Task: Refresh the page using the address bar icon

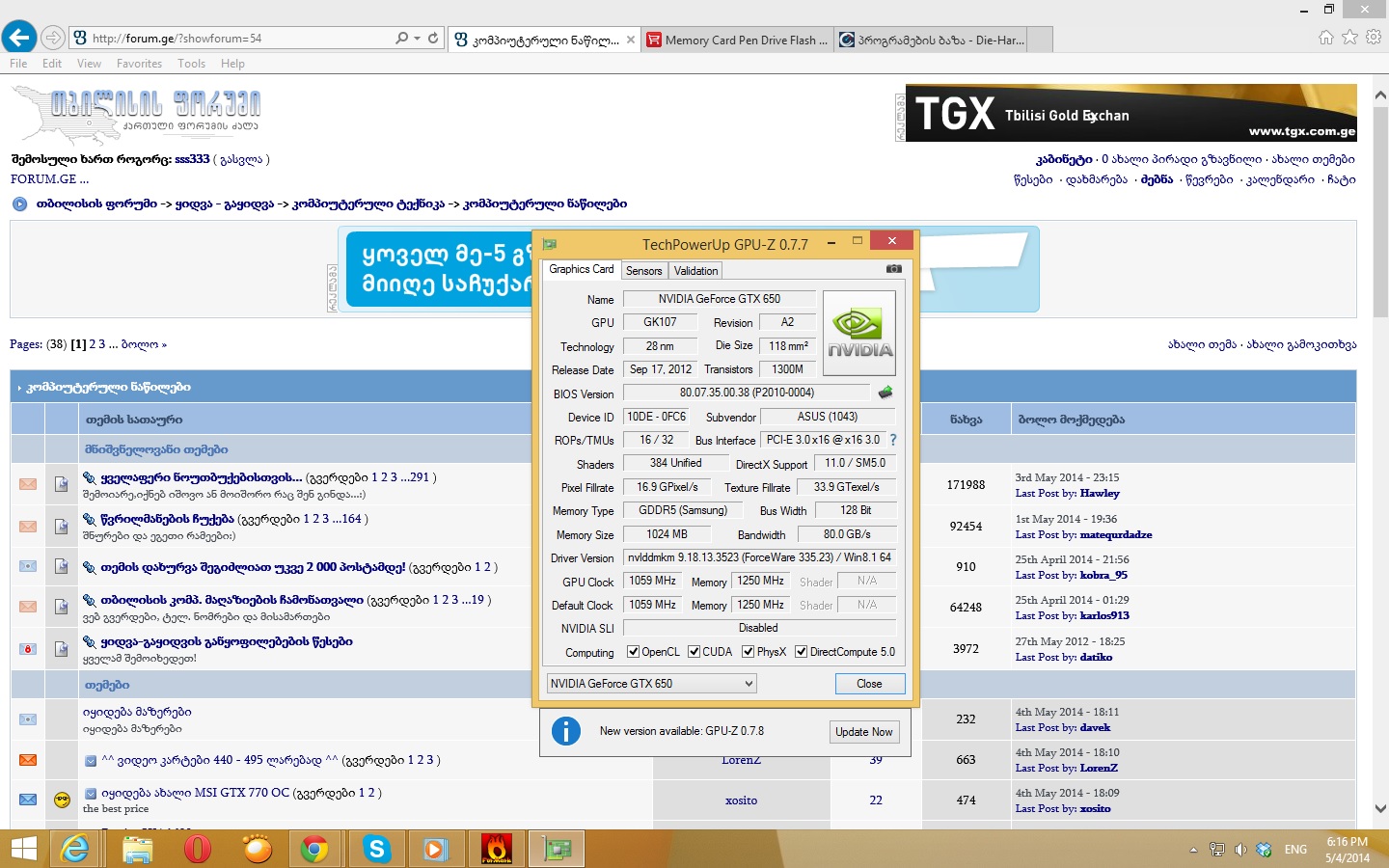Action: point(433,39)
